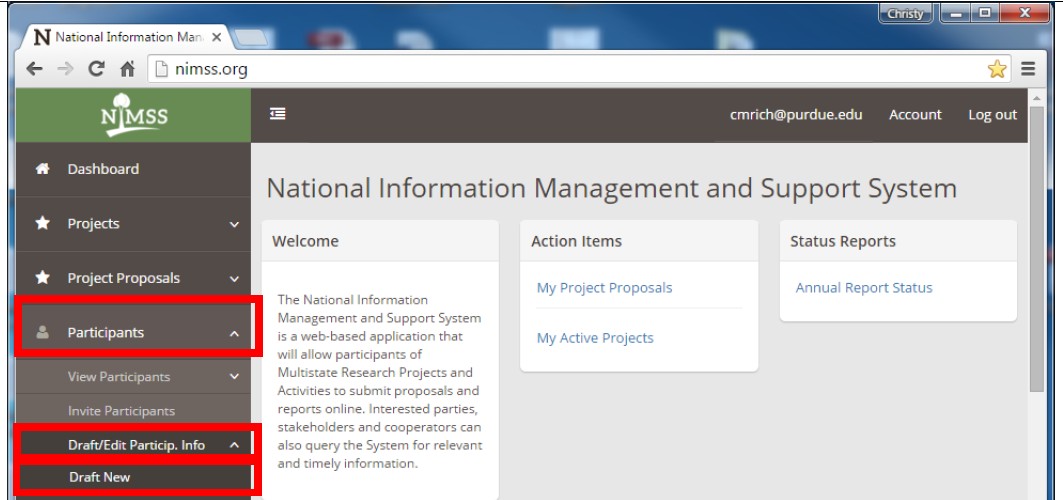Screen dimensions: 1063x500
Task: Open My Project Proposals link
Action: pyautogui.click(x=604, y=288)
